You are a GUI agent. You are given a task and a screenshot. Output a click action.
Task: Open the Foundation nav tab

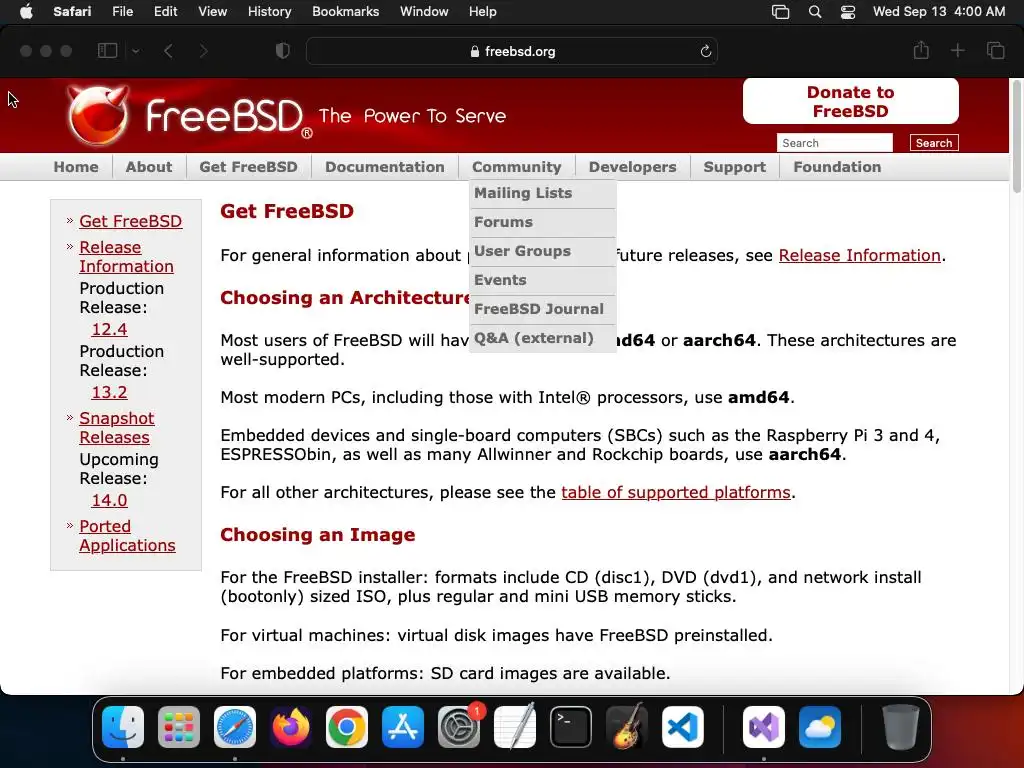[x=837, y=167]
